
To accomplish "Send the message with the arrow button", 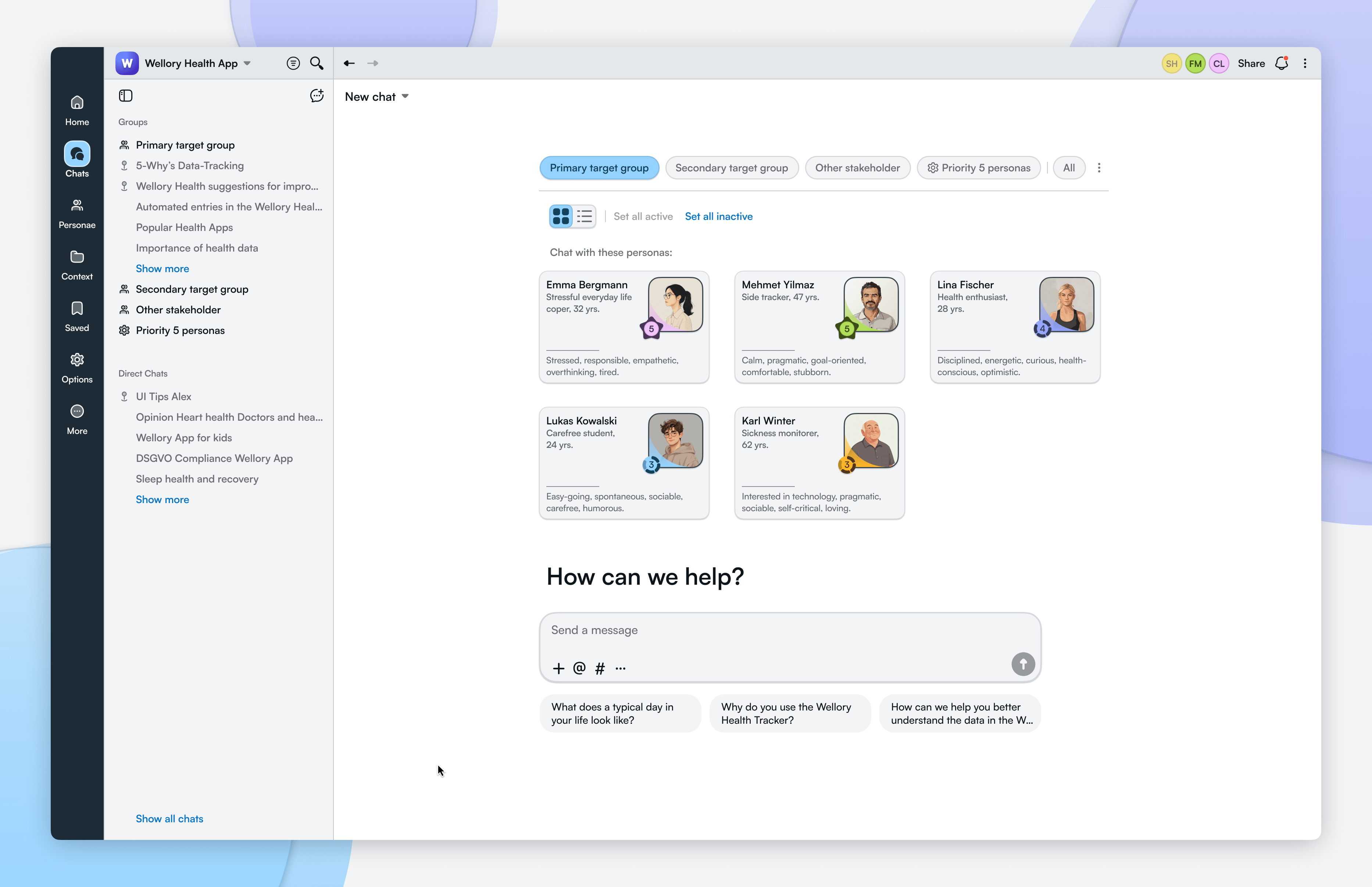I will tap(1023, 664).
